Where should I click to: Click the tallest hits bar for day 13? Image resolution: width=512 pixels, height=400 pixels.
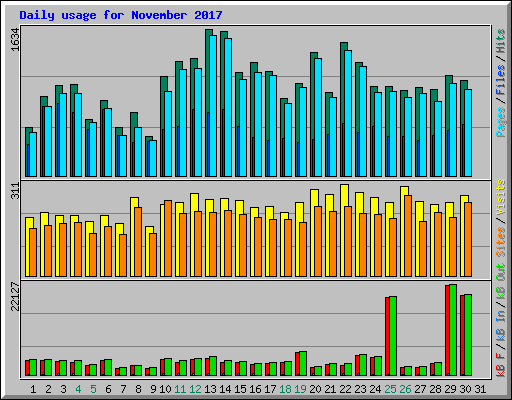(x=207, y=103)
